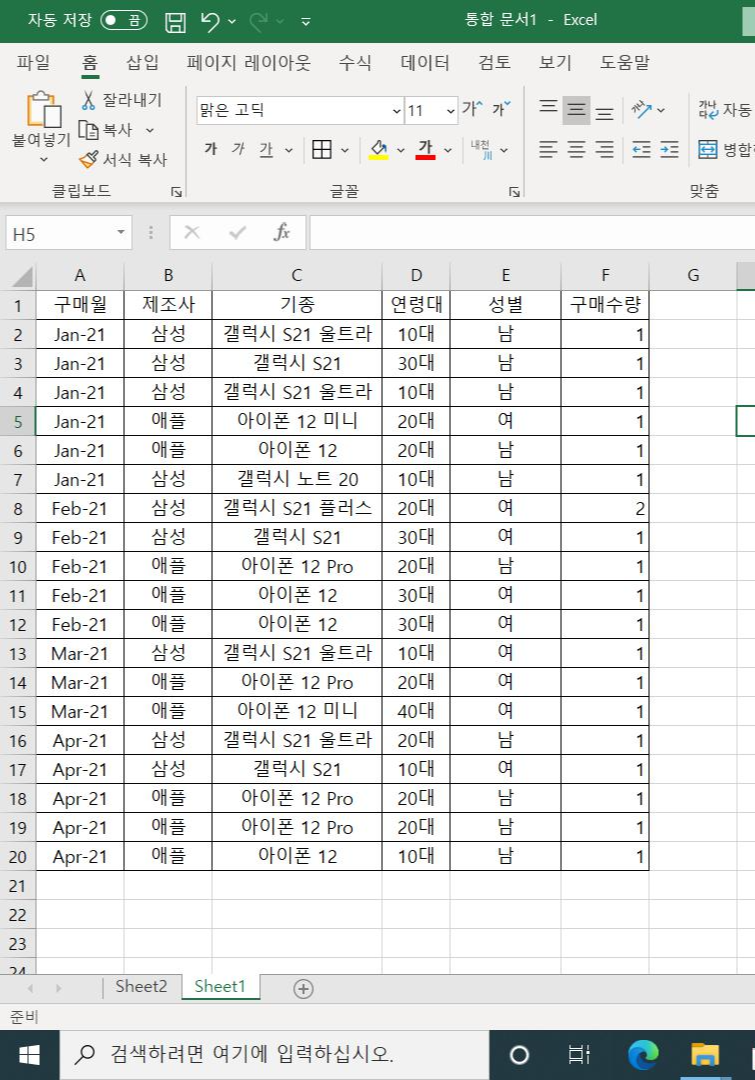This screenshot has width=755, height=1080.
Task: Click center align icon
Action: [577, 149]
